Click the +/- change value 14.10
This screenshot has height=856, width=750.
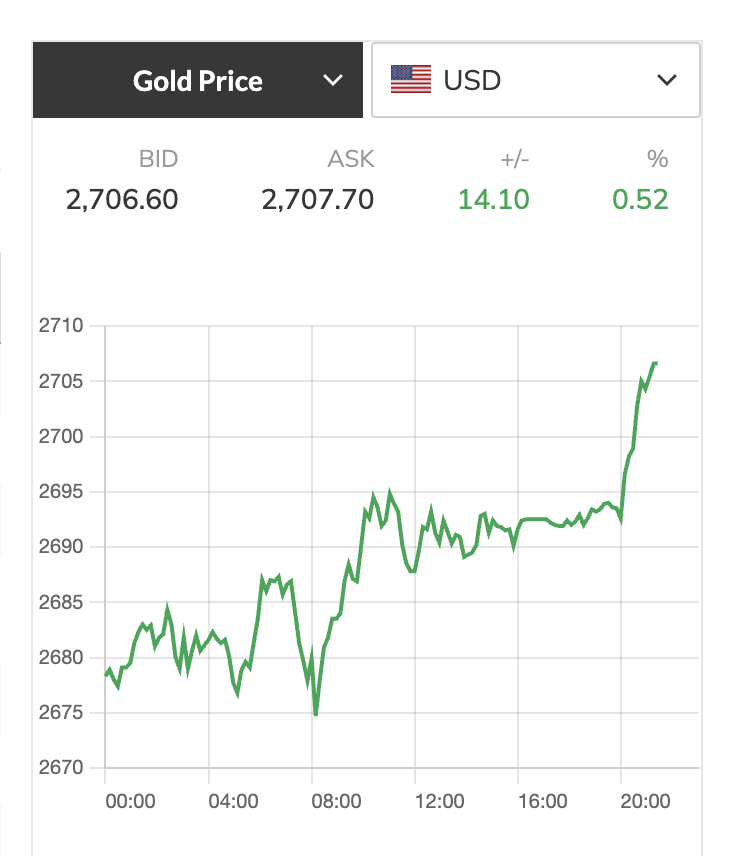click(x=493, y=199)
